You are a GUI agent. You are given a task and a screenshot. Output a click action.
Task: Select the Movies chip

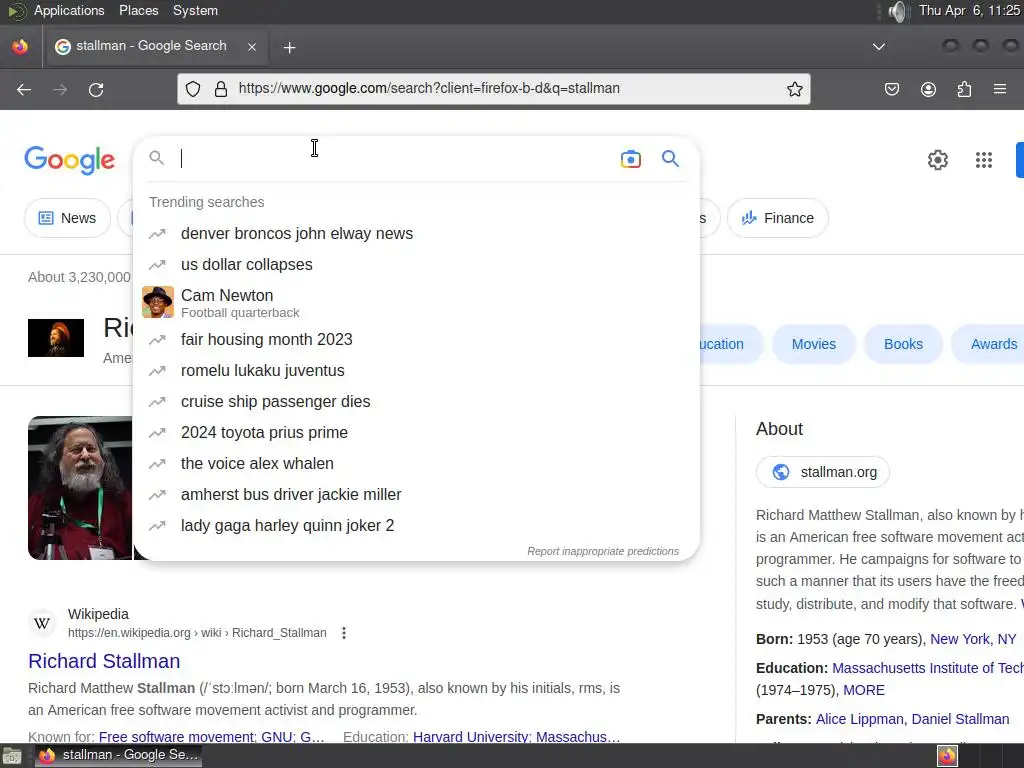click(x=814, y=344)
